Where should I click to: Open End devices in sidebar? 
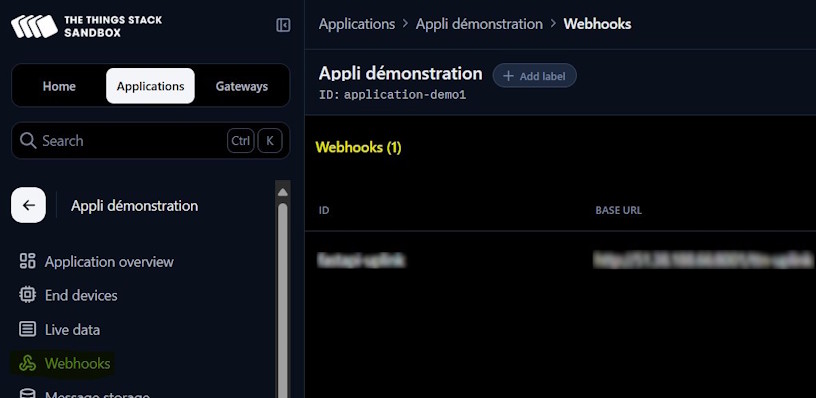click(x=68, y=295)
